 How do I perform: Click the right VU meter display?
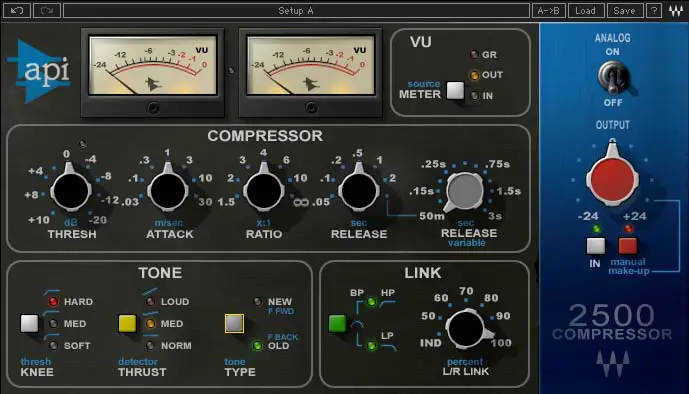311,65
